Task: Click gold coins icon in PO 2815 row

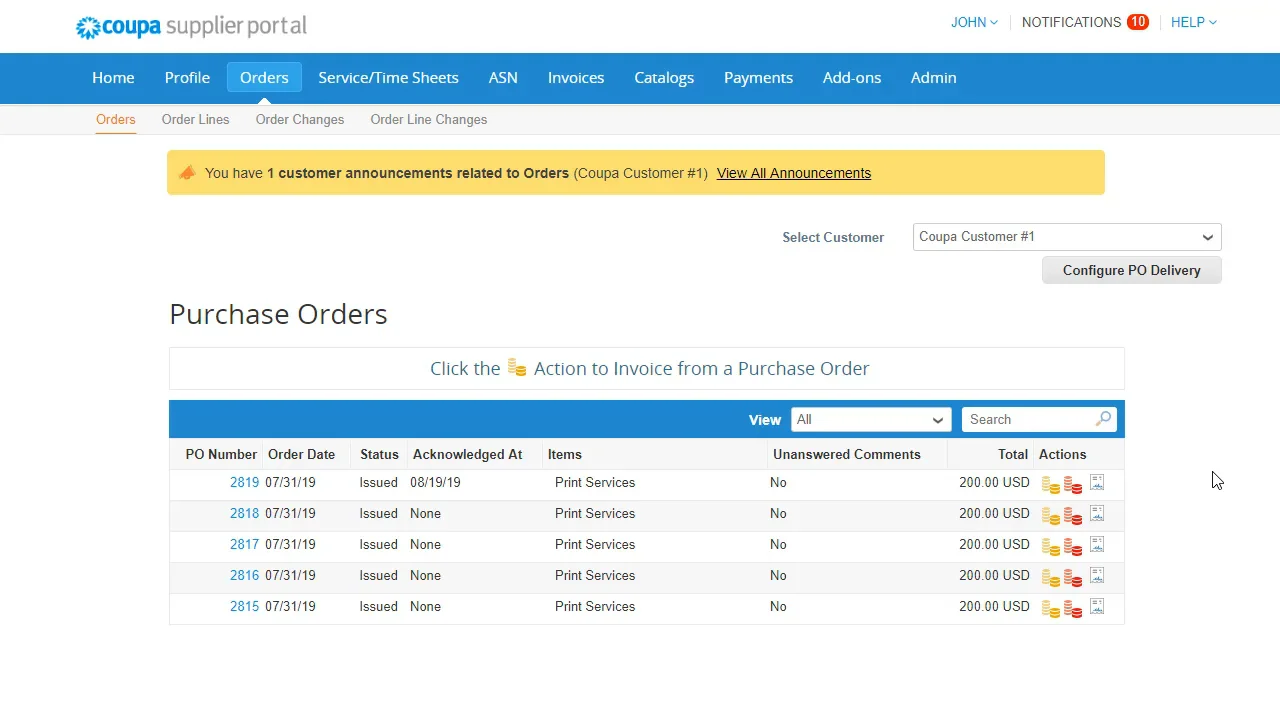Action: click(x=1050, y=609)
